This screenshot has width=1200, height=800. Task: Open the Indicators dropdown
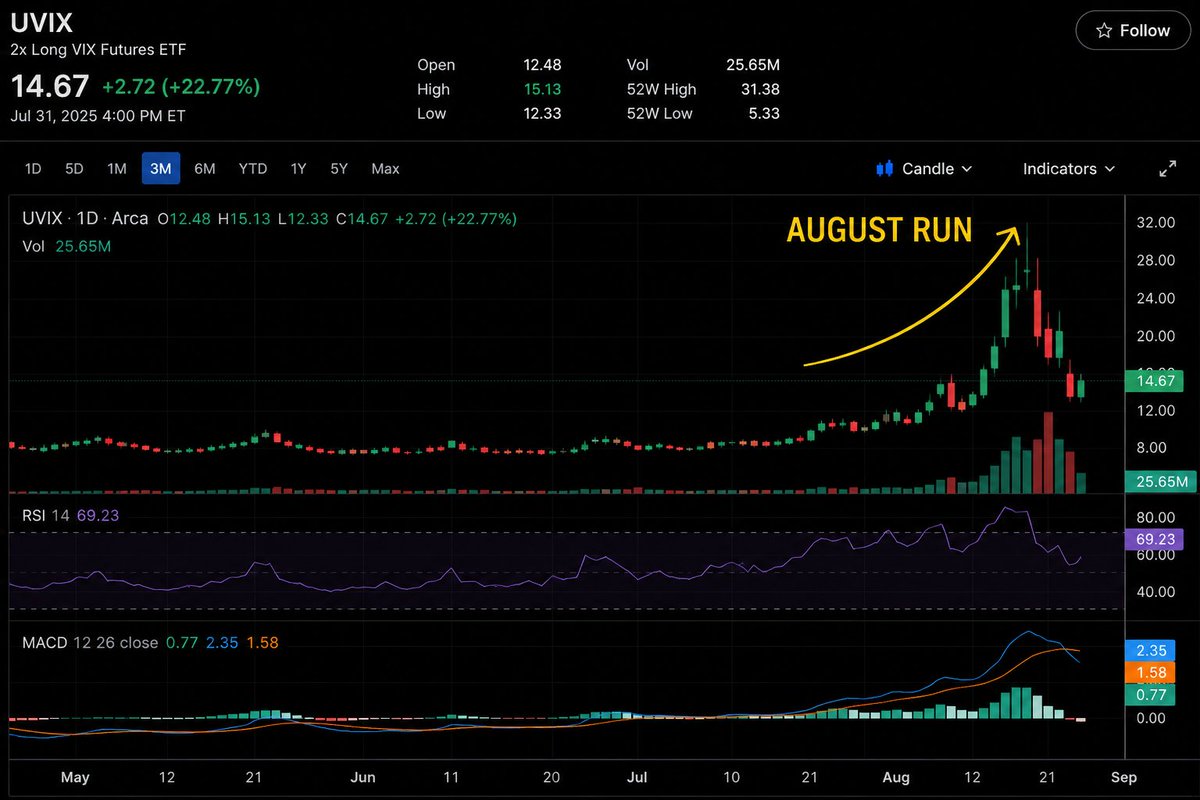tap(1068, 169)
